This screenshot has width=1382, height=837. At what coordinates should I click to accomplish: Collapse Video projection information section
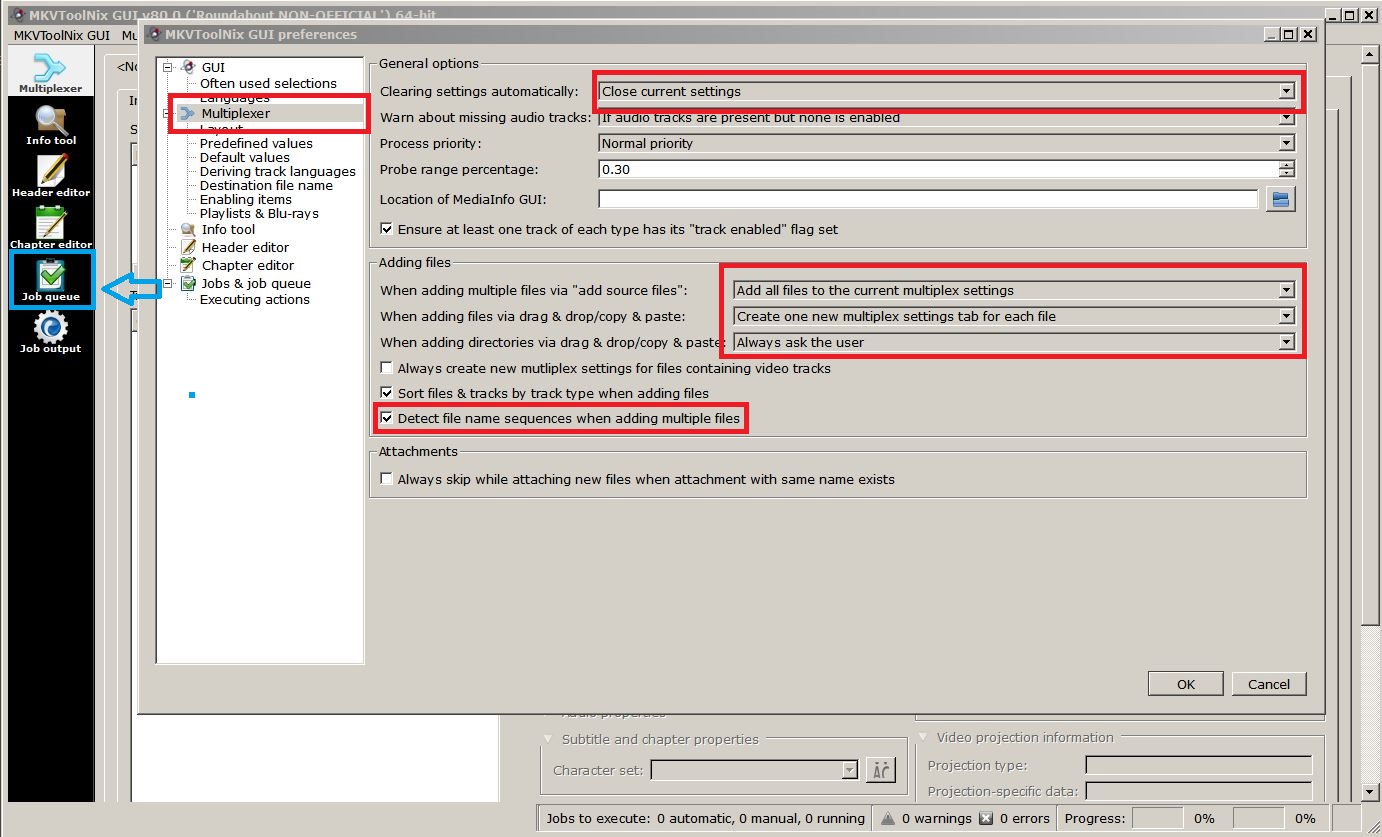pyautogui.click(x=923, y=737)
